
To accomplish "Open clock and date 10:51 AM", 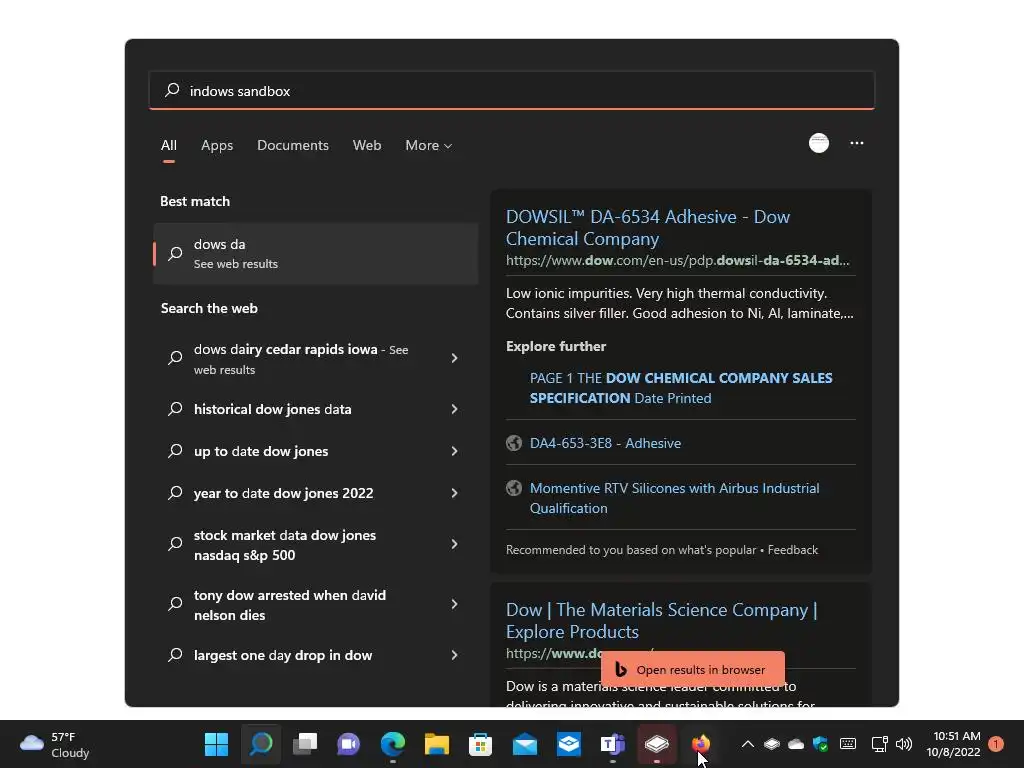I will [x=953, y=744].
